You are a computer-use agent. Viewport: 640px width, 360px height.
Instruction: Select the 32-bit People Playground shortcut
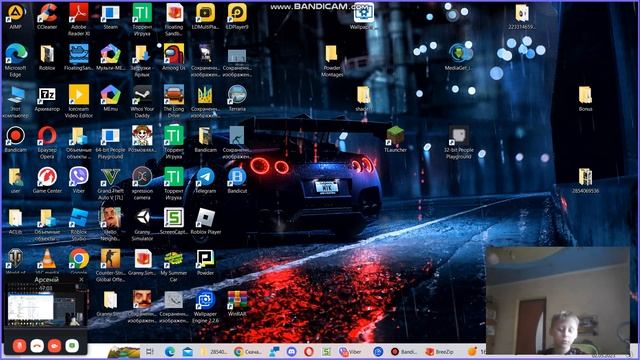(458, 136)
